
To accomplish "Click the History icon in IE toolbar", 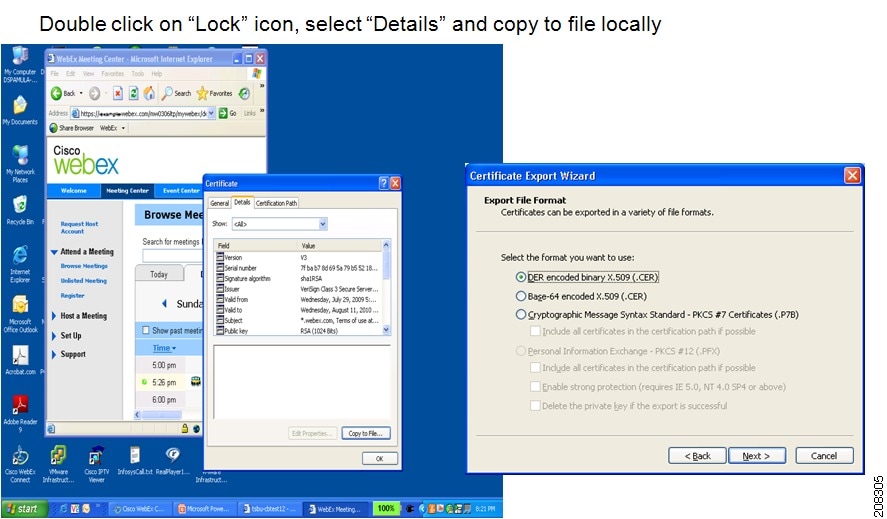I will 244,93.
